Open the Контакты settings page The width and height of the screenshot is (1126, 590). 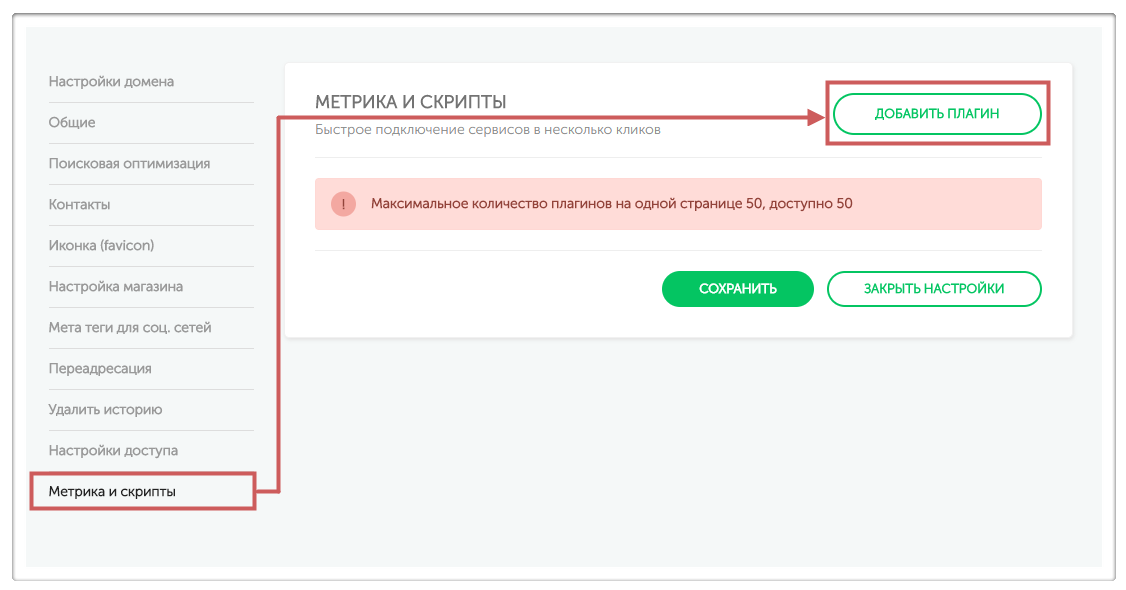tap(79, 204)
